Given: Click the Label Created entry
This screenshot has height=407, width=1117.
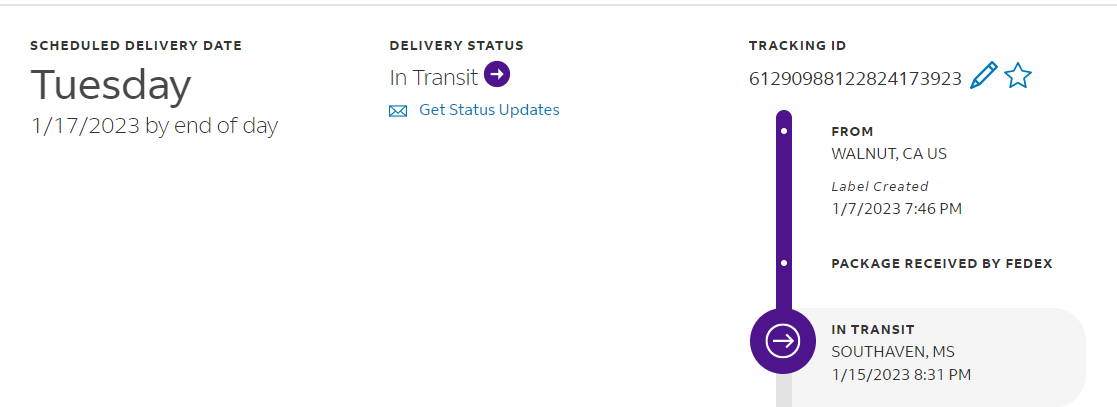Looking at the screenshot, I should 880,186.
